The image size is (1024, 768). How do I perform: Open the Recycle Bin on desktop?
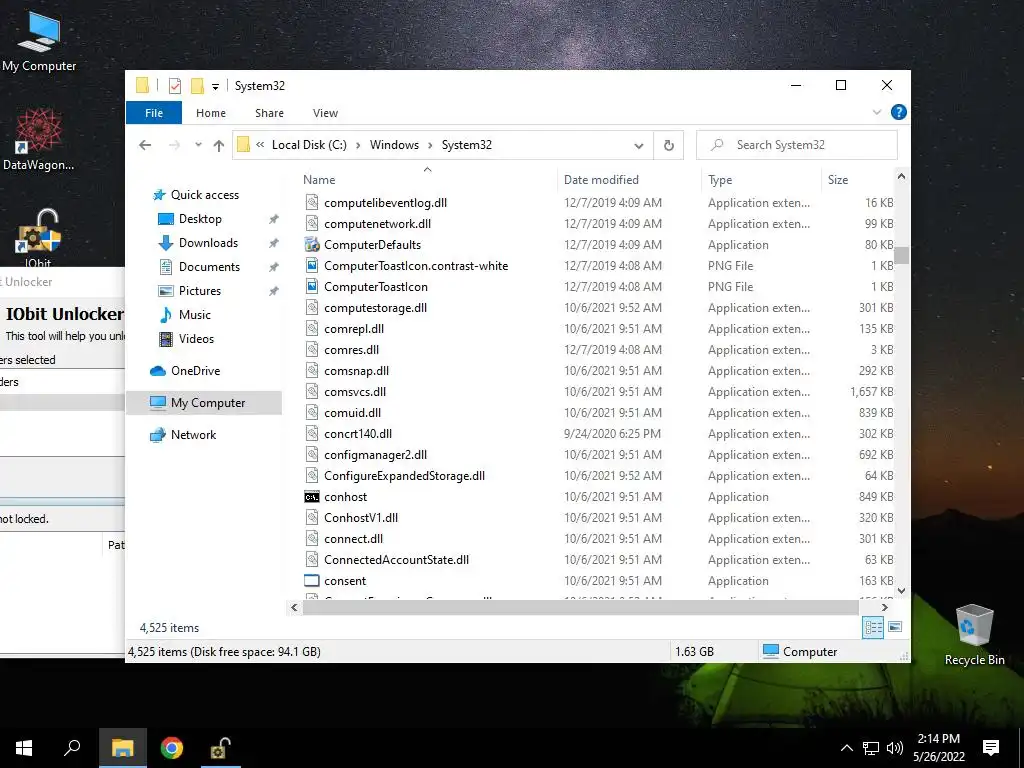[x=974, y=635]
